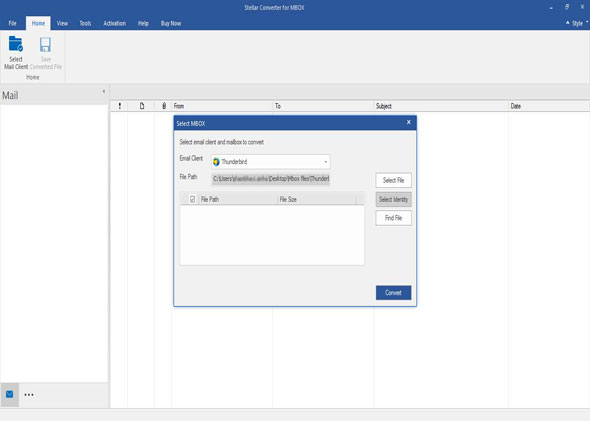
Task: Click the Select File button
Action: click(393, 180)
